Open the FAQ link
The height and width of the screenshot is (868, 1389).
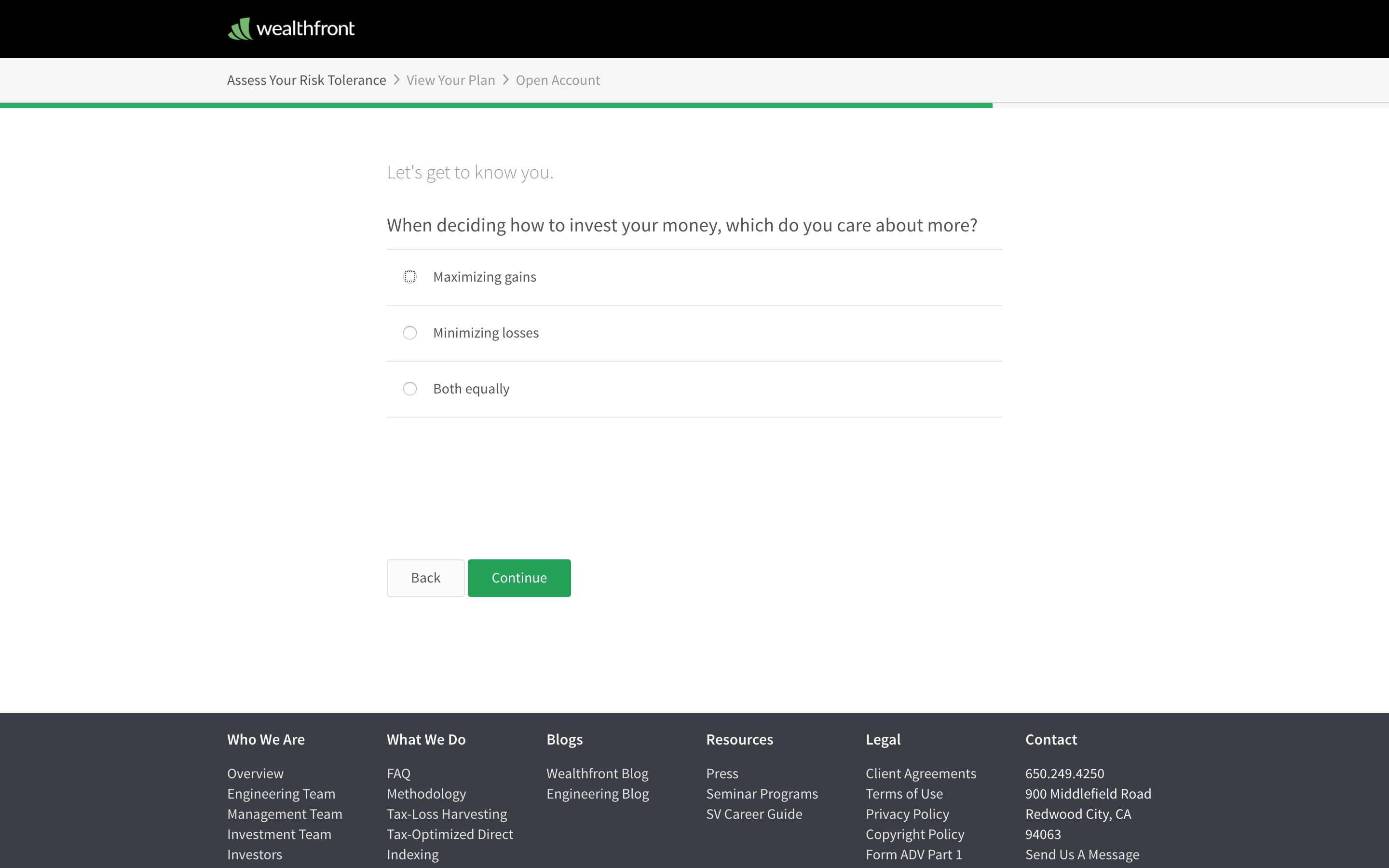coord(399,773)
